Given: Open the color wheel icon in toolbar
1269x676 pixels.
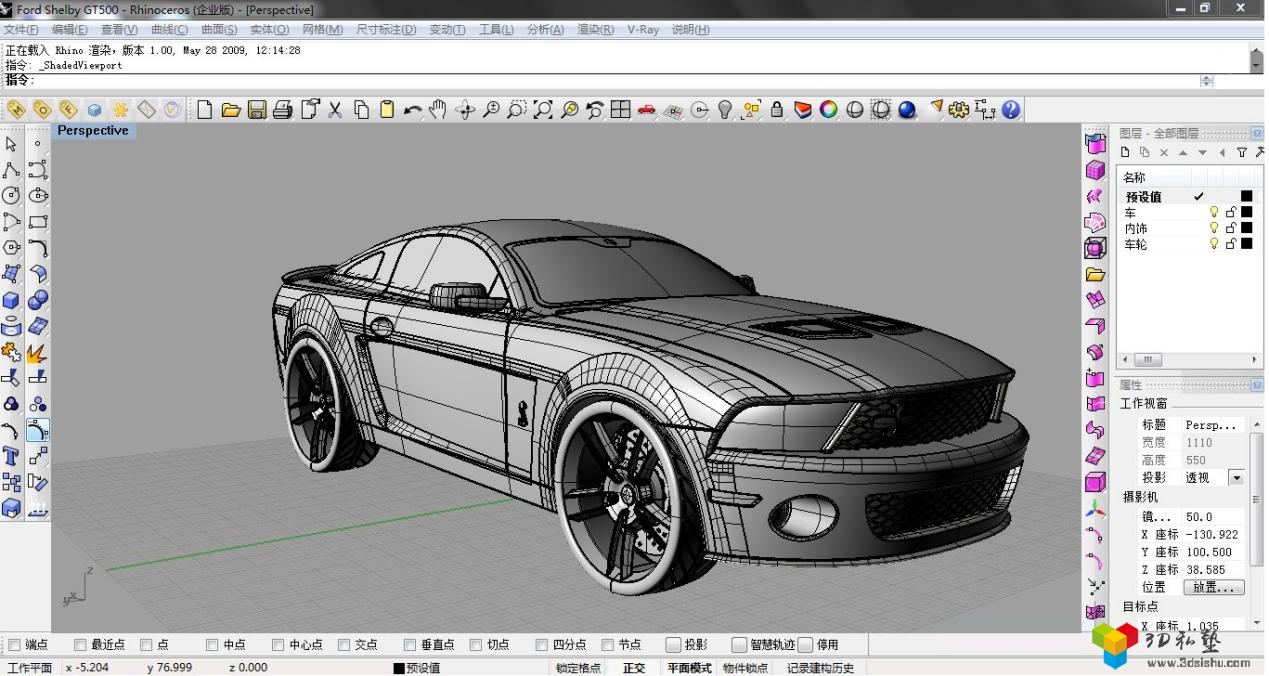Looking at the screenshot, I should [x=829, y=110].
